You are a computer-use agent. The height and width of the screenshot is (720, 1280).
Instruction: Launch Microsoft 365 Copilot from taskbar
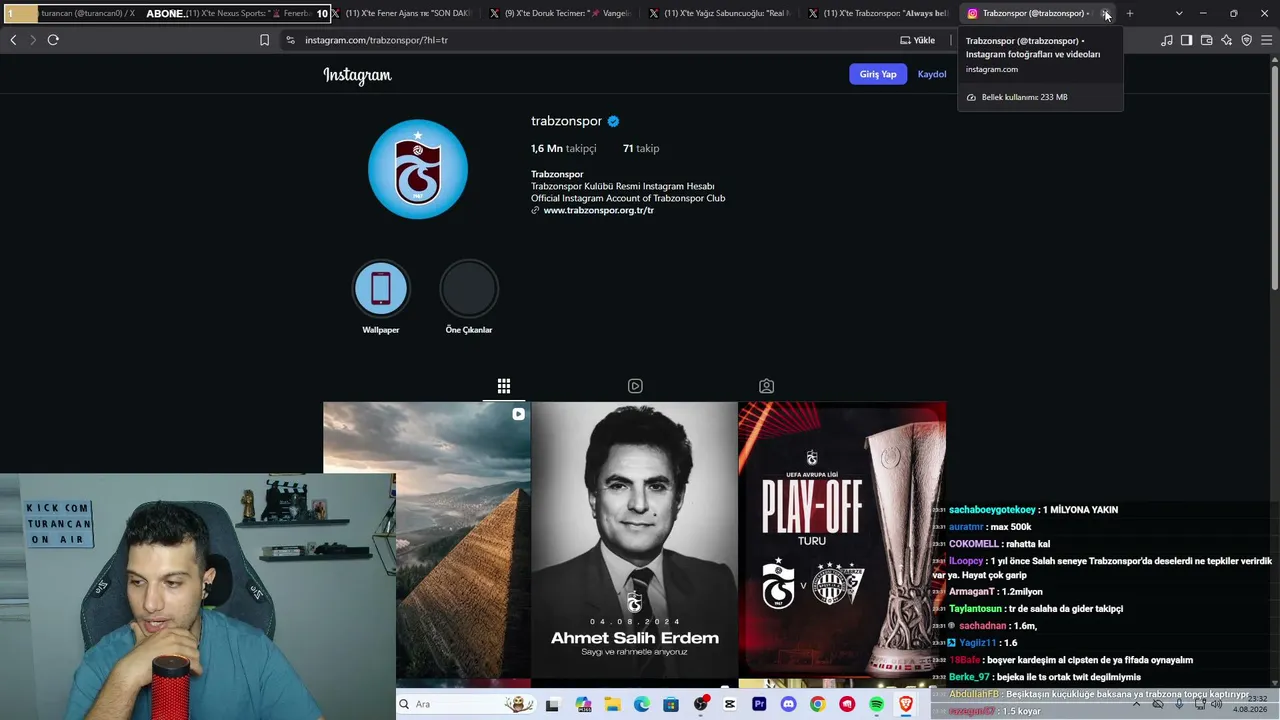(584, 705)
